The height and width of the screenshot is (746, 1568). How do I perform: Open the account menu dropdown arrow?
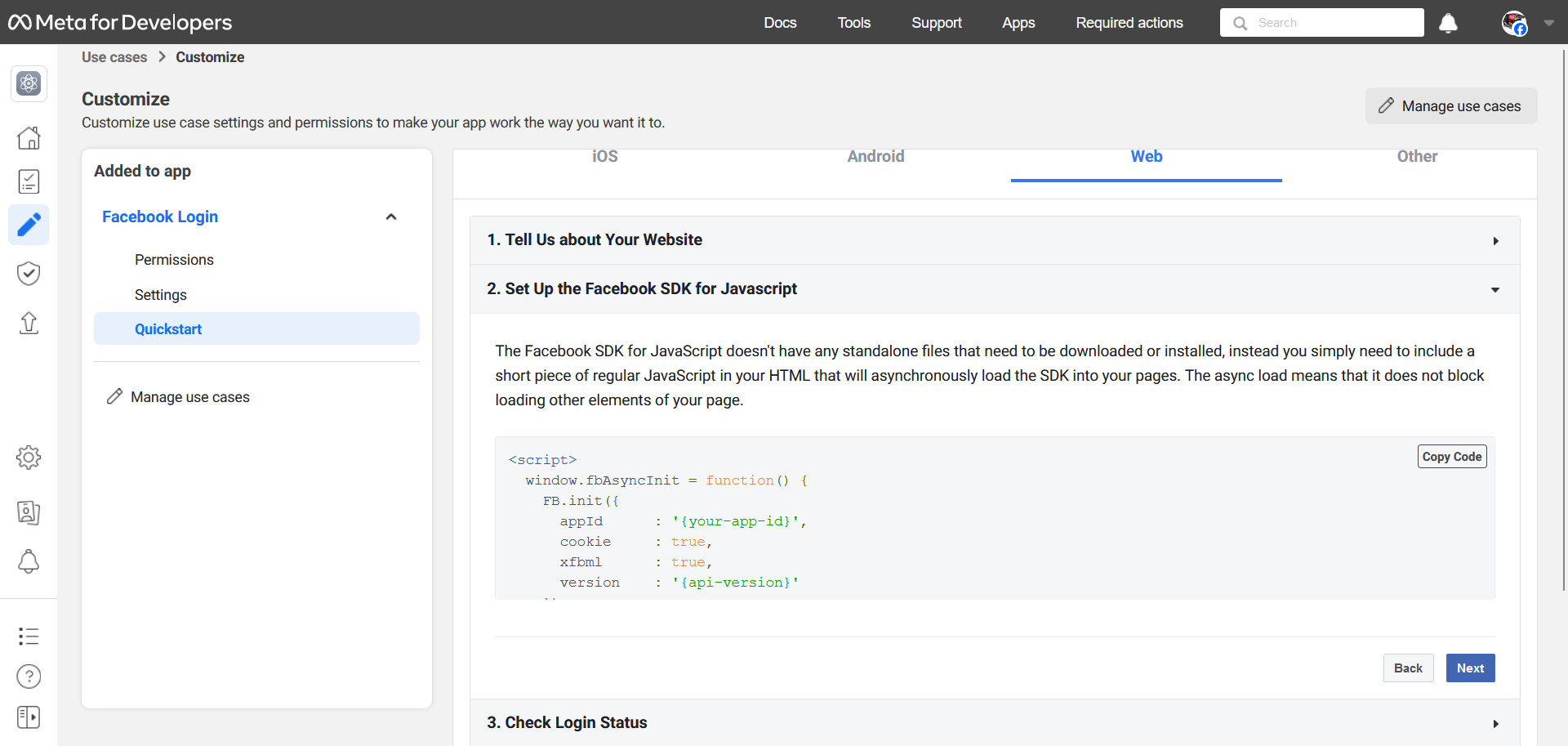click(x=1548, y=23)
